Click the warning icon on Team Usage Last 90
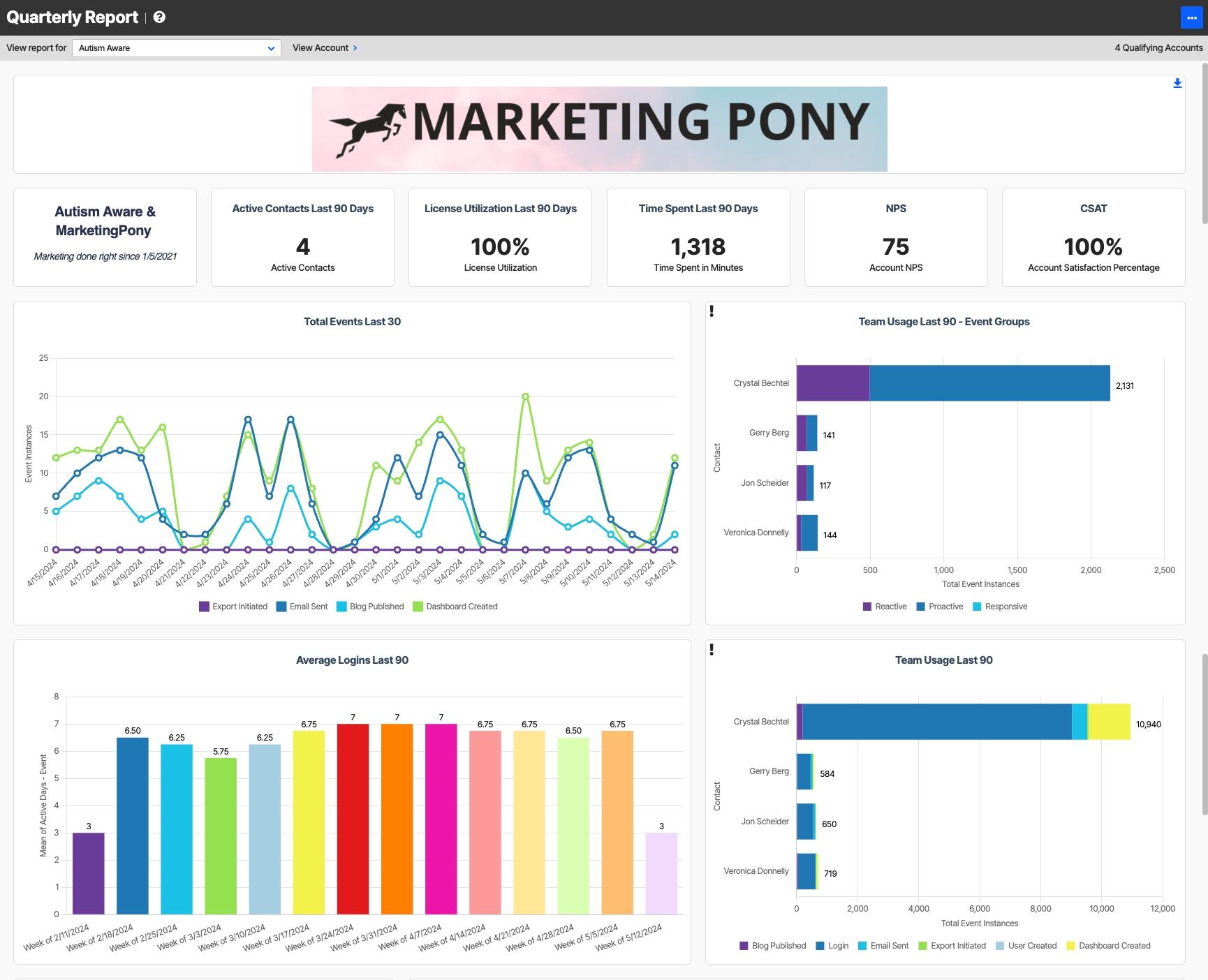1208x980 pixels. [712, 650]
